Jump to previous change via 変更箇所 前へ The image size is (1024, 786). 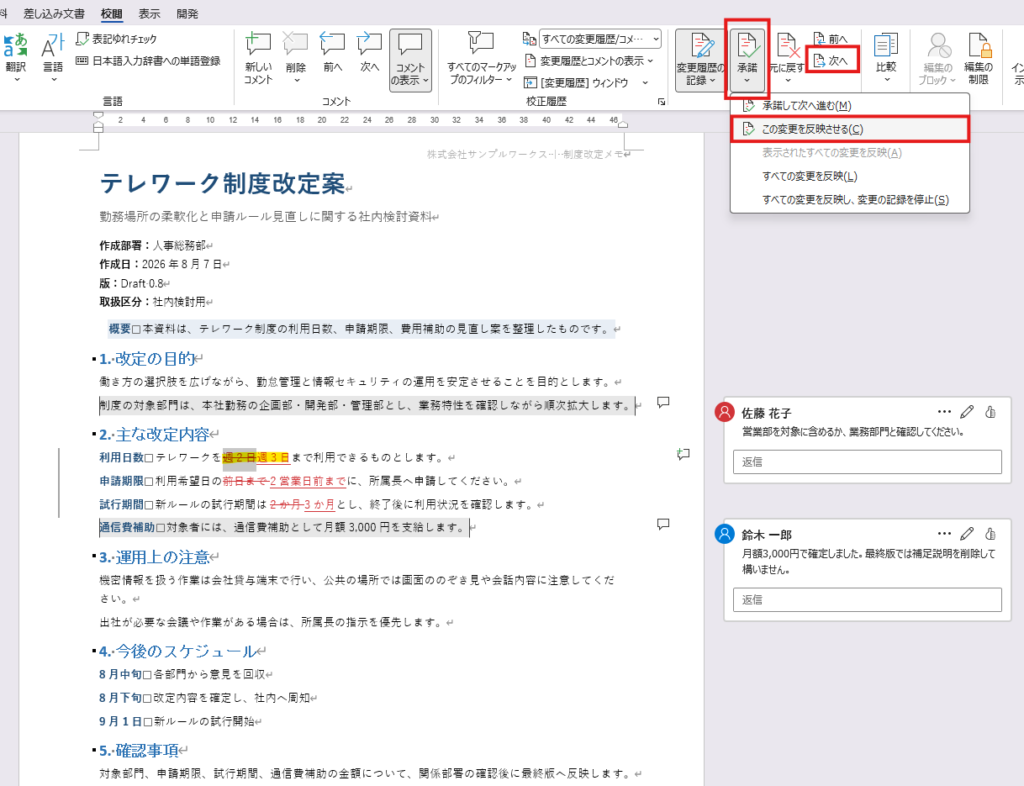[x=830, y=39]
